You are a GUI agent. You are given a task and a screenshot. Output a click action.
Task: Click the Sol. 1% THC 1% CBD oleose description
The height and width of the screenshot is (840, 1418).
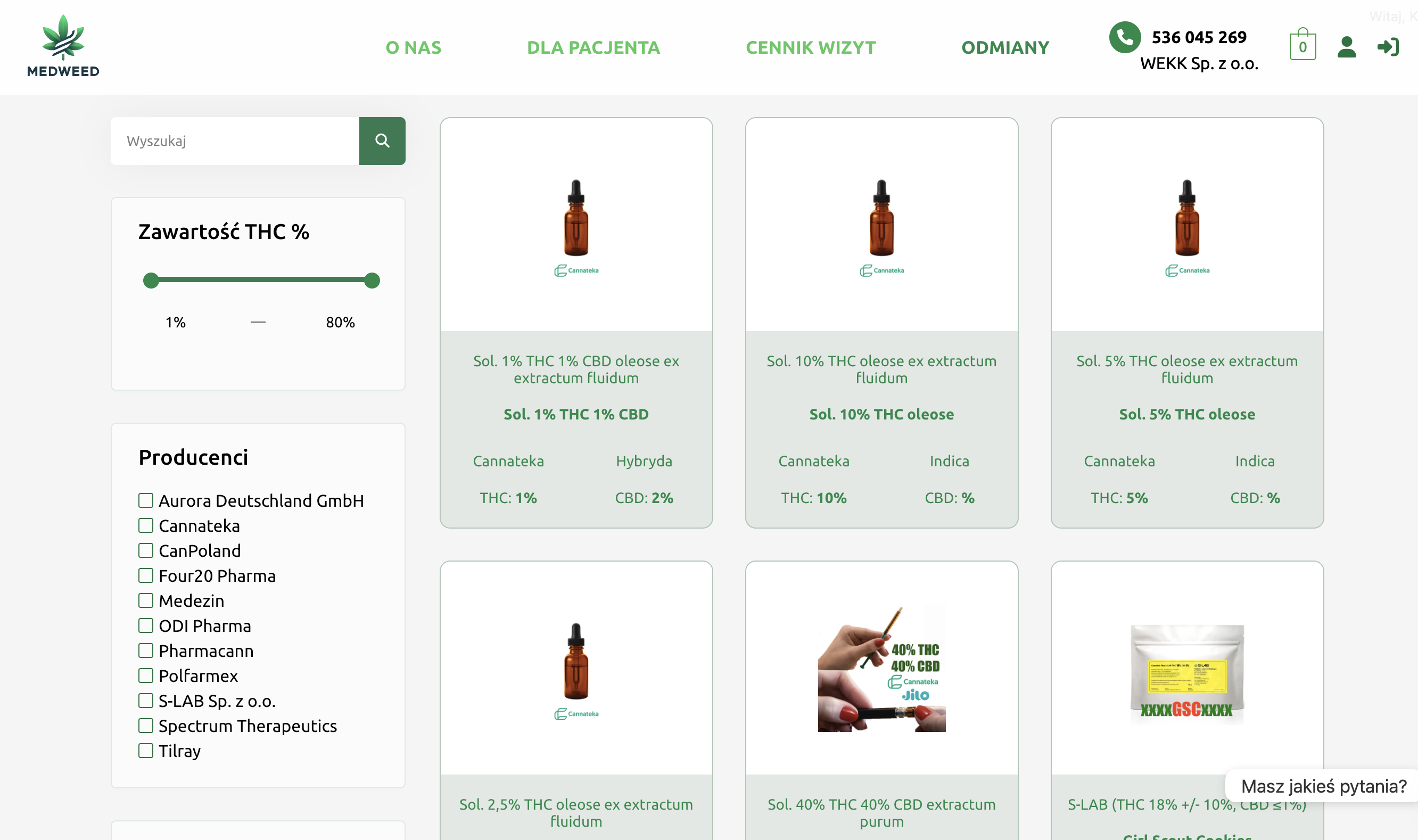[x=576, y=369]
